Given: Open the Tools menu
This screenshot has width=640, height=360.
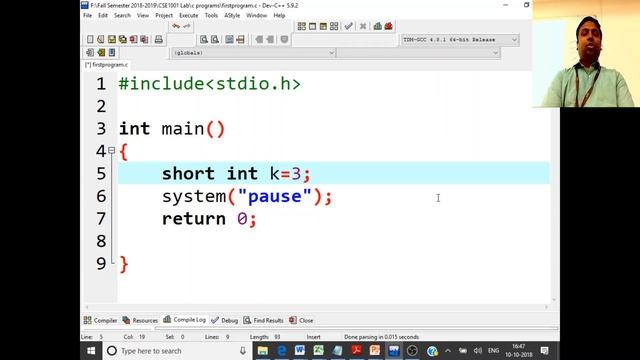Looking at the screenshot, I should (x=211, y=16).
